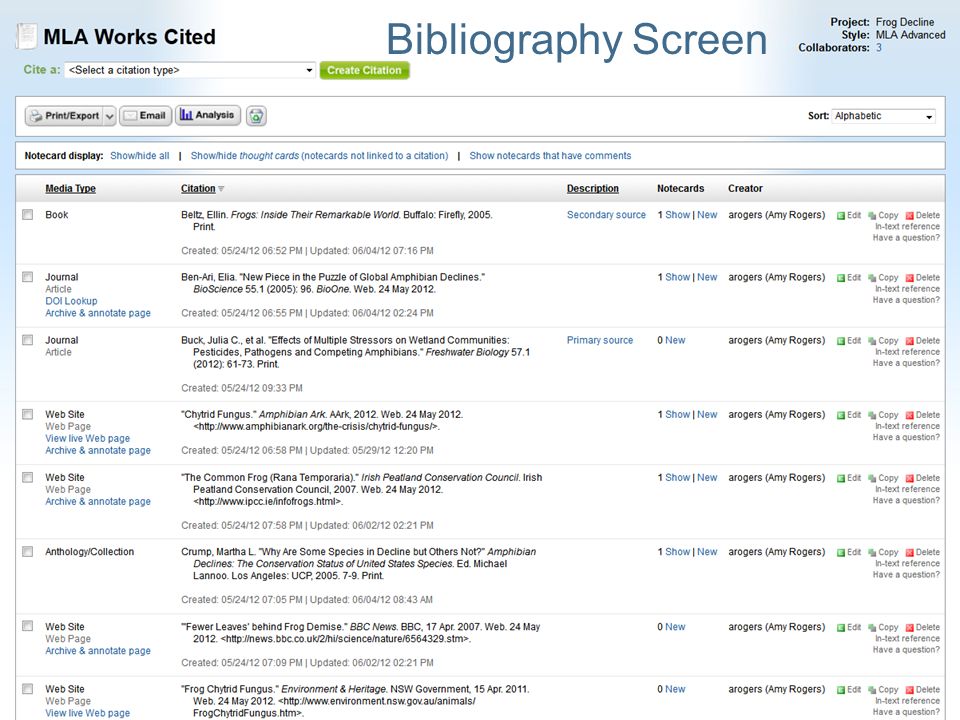Viewport: 960px width, 720px height.
Task: Copy the Fewer Leaves BBC citation
Action: (x=883, y=628)
